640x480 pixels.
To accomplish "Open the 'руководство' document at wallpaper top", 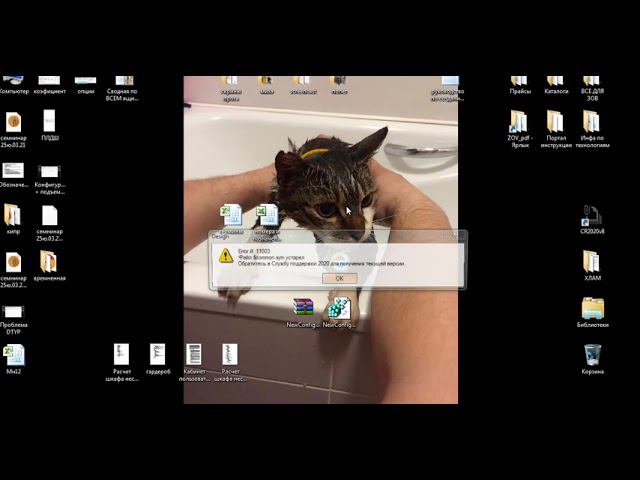I will tap(448, 88).
